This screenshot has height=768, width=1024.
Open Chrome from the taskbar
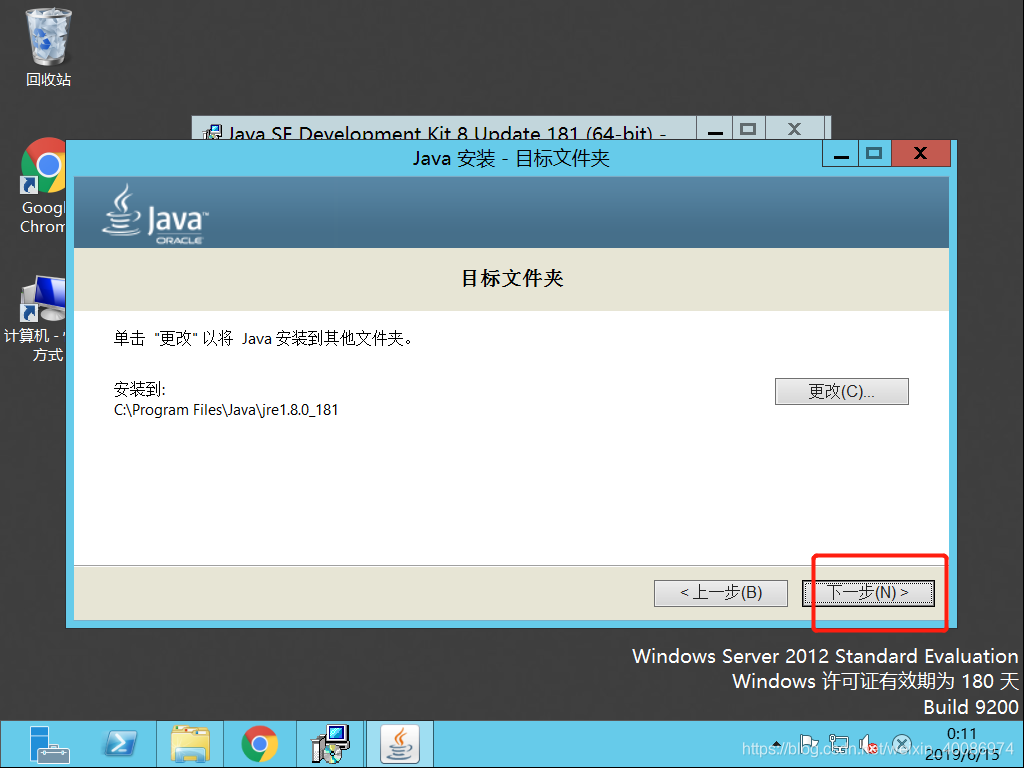pyautogui.click(x=260, y=744)
